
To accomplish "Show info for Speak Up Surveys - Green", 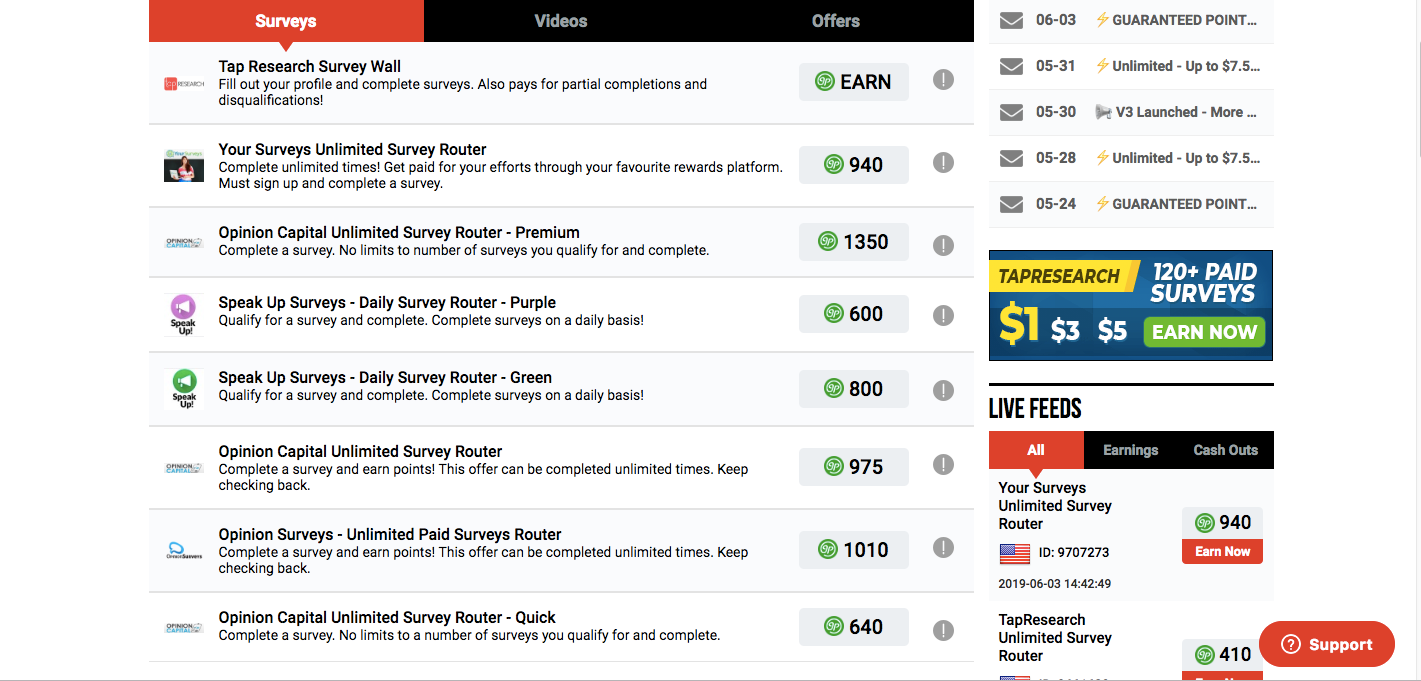I will pos(943,390).
